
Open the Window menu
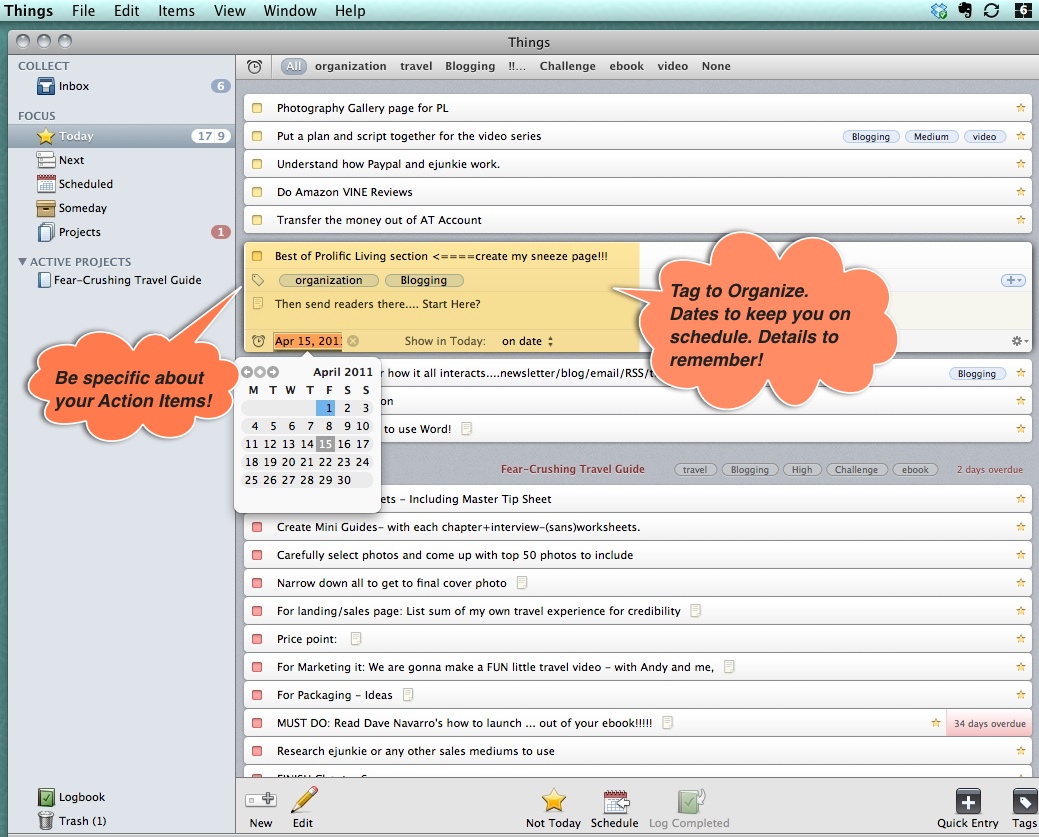290,11
